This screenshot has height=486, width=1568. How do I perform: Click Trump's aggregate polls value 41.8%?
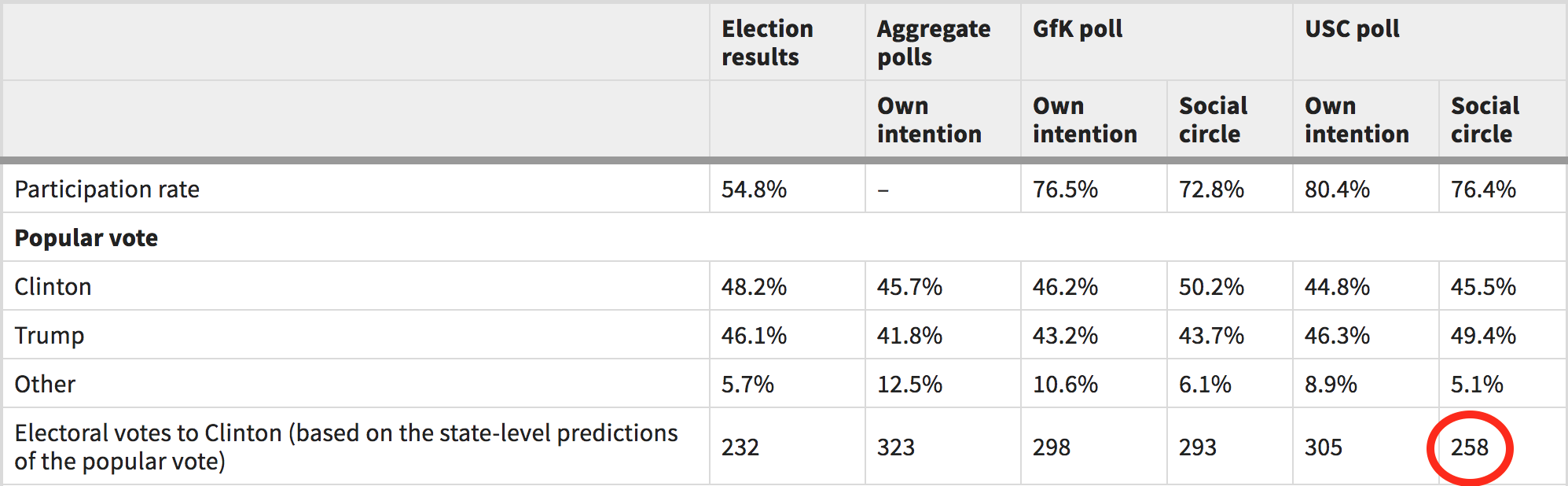pos(909,336)
